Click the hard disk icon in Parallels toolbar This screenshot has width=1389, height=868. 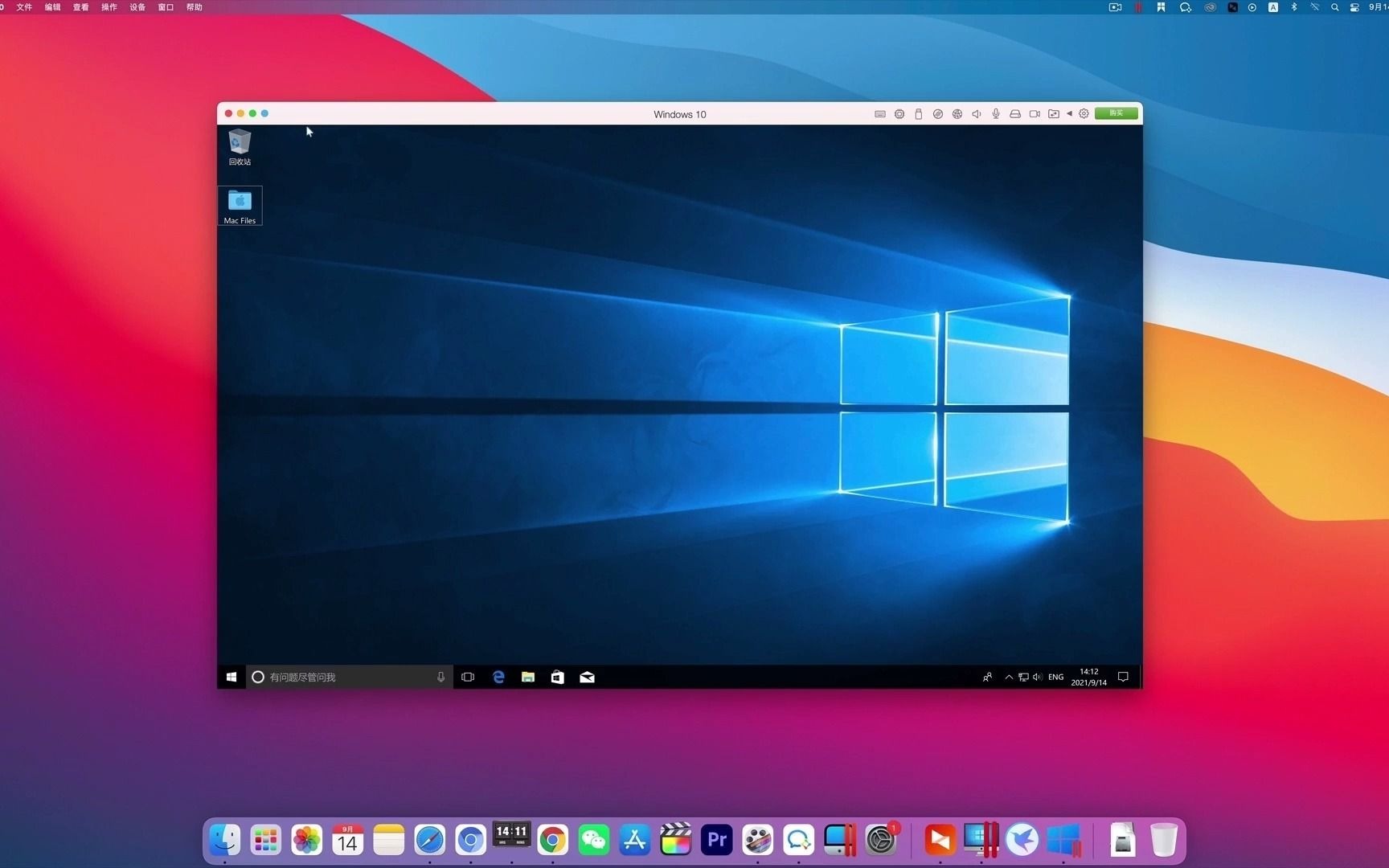pos(1015,114)
